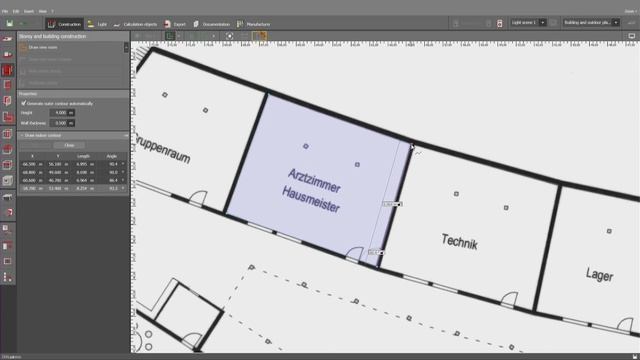Image resolution: width=640 pixels, height=360 pixels.
Task: Select the building tool icon in sidebar
Action: 7,54
